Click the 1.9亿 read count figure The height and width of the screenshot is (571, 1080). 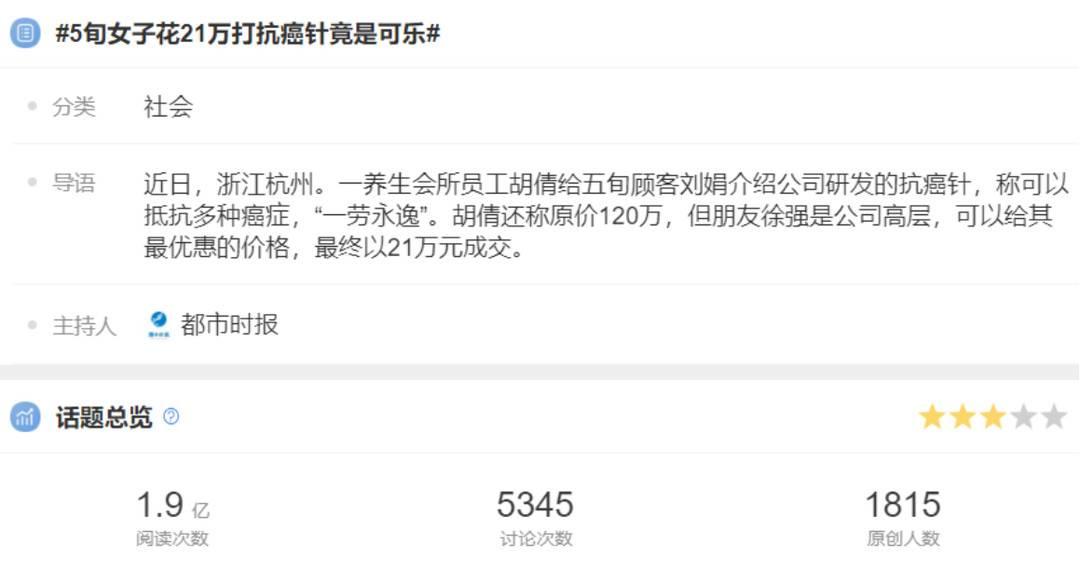(x=173, y=505)
